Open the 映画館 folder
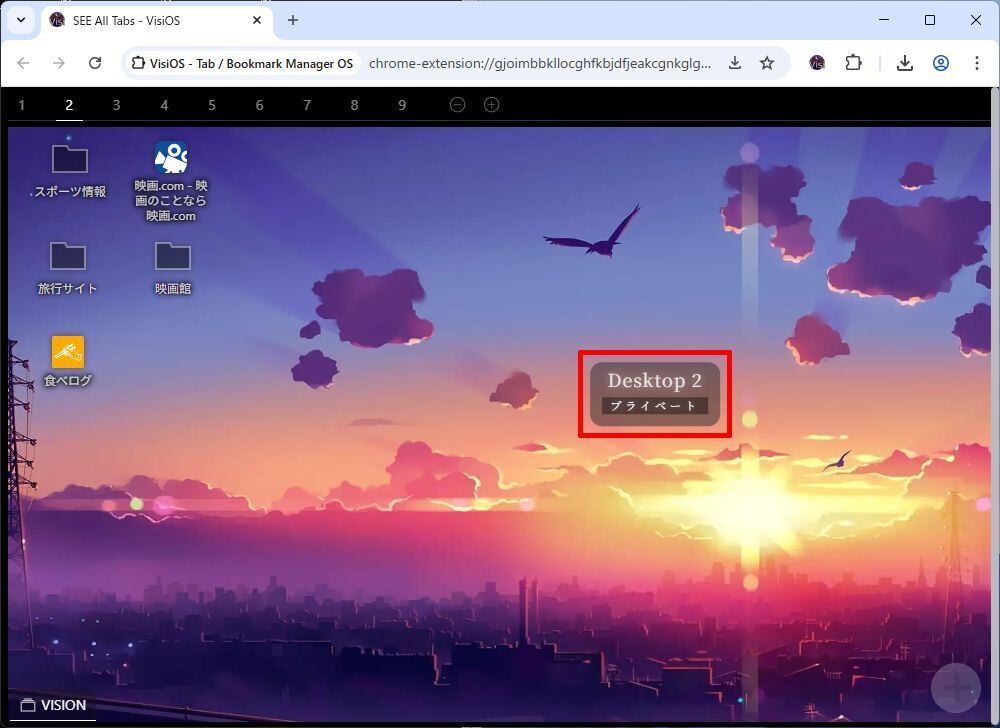 (173, 256)
